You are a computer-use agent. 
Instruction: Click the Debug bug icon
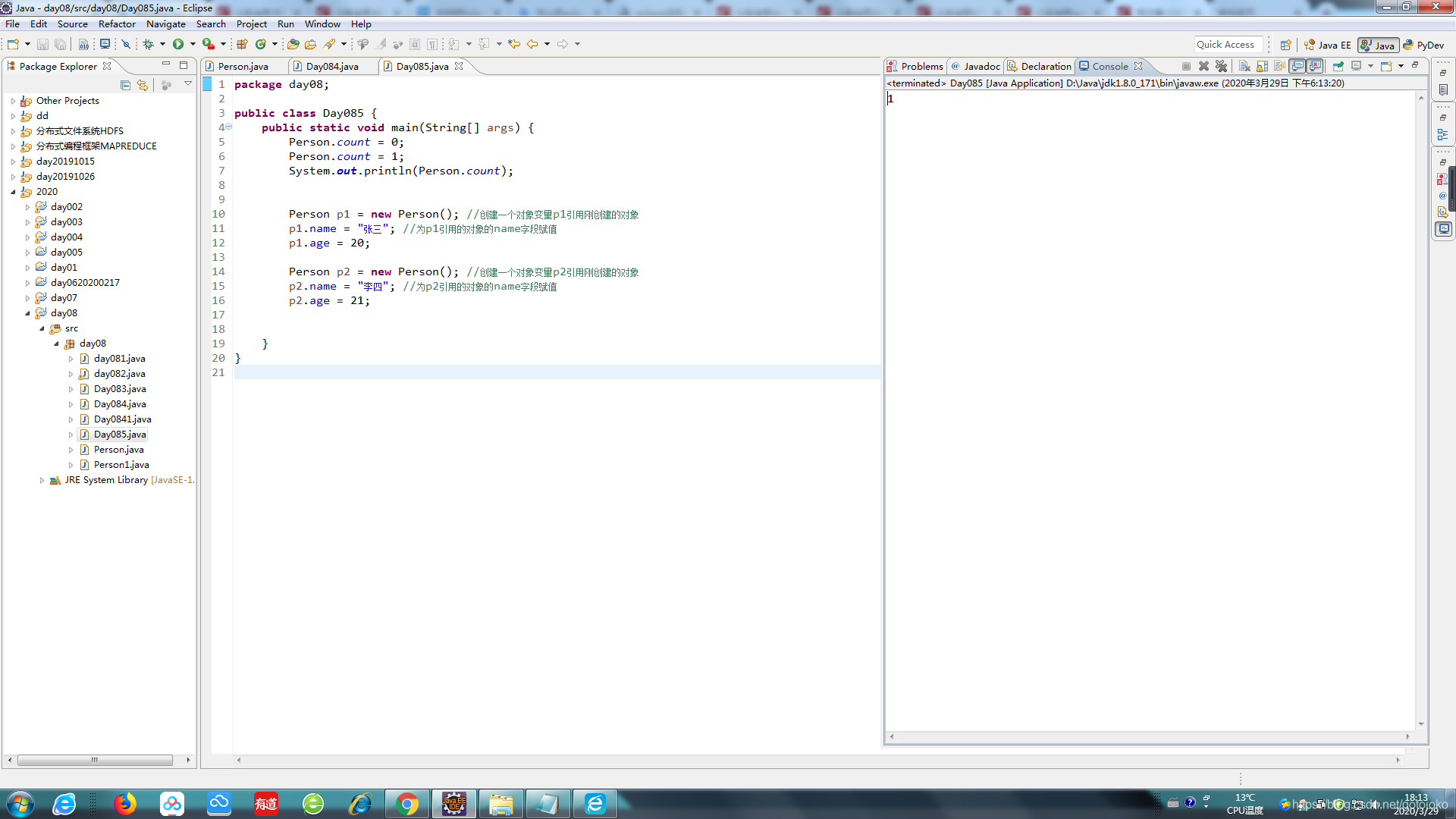149,44
